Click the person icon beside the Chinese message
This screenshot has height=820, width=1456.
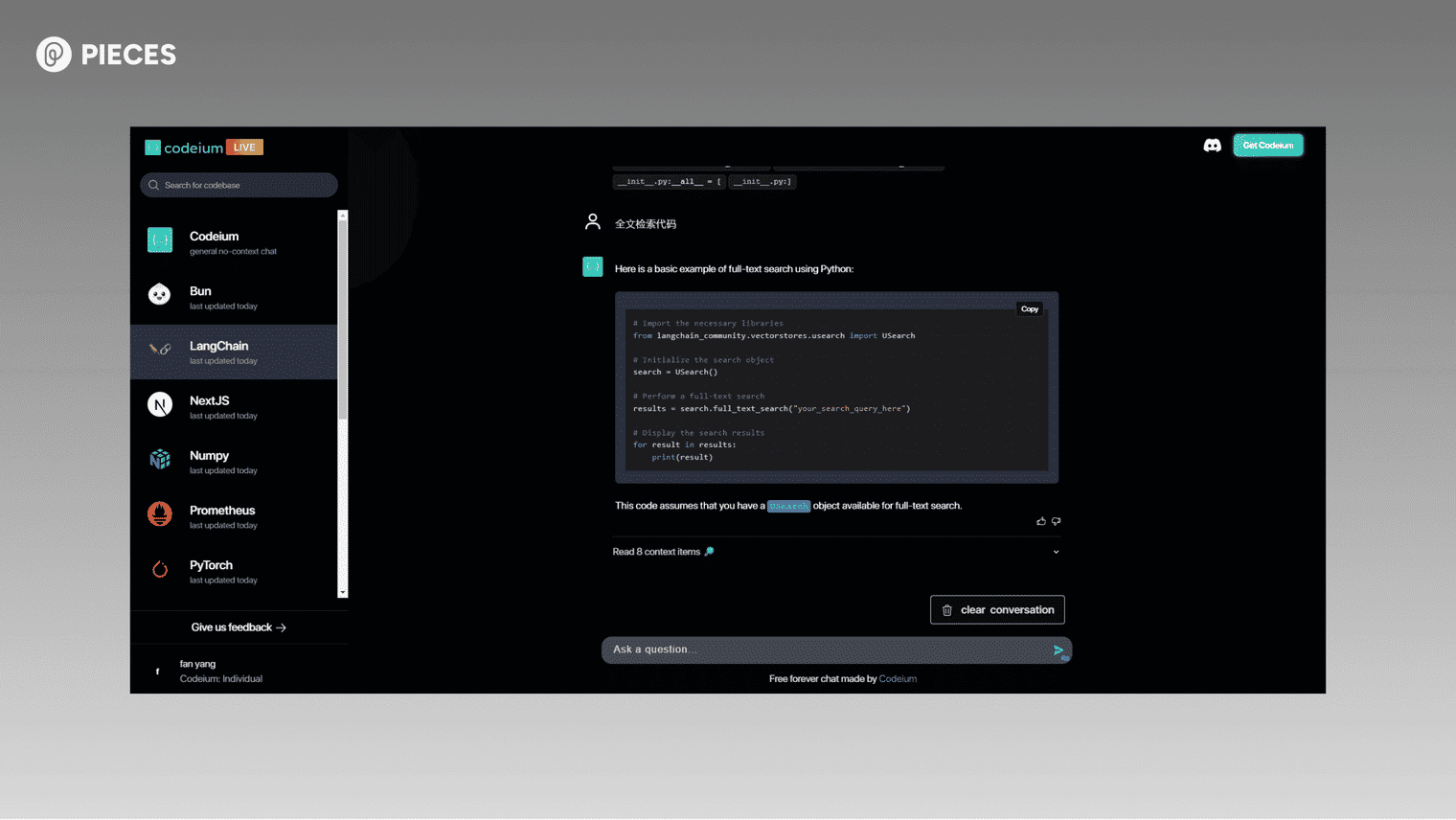[593, 222]
